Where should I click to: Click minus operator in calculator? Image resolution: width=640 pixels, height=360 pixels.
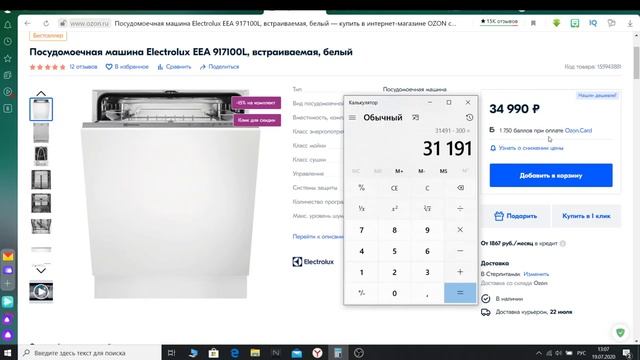point(460,251)
